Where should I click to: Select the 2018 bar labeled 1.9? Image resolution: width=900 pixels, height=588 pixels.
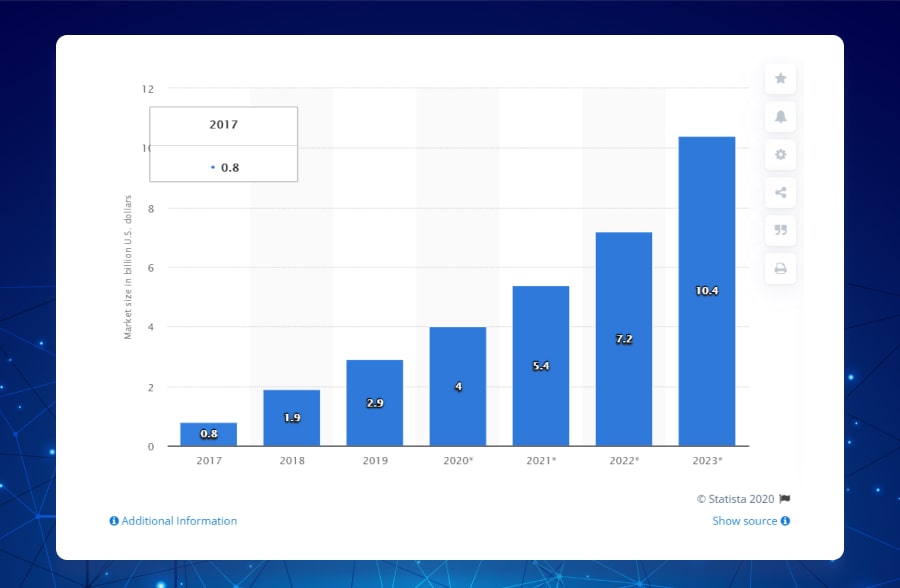pos(292,418)
